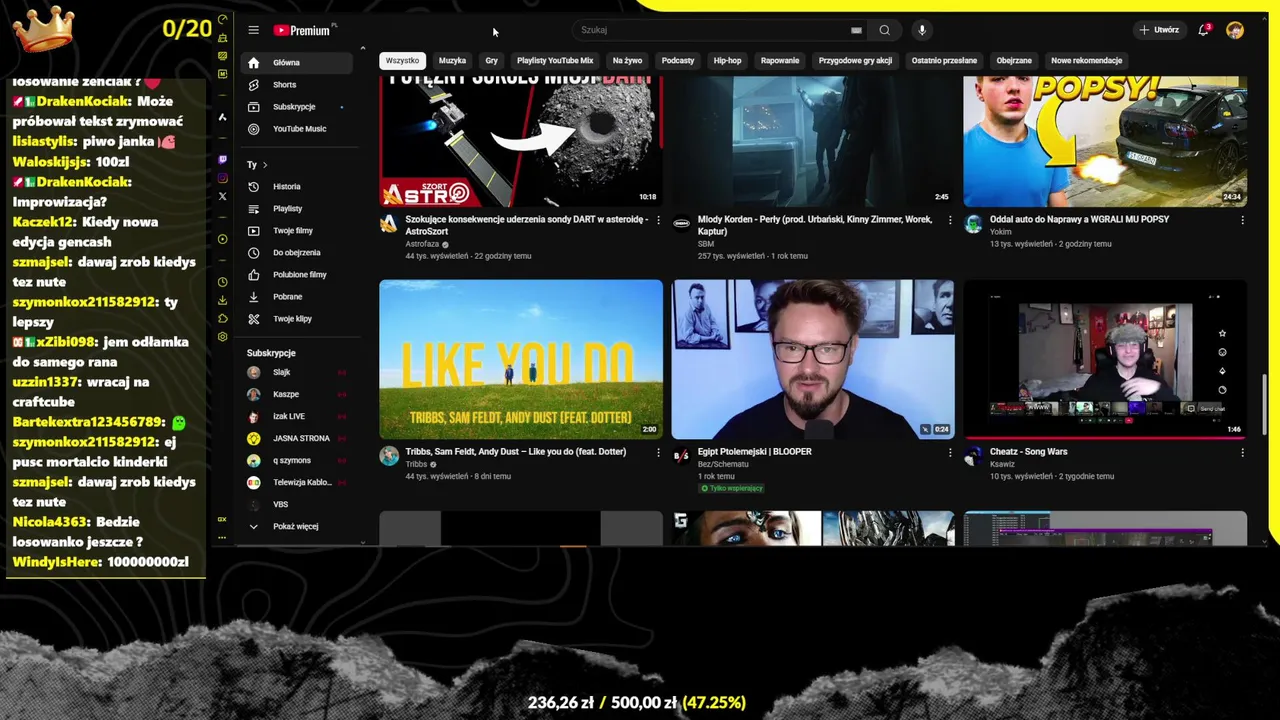
Task: Select the Obejrzane filter chip
Action: click(x=1014, y=60)
